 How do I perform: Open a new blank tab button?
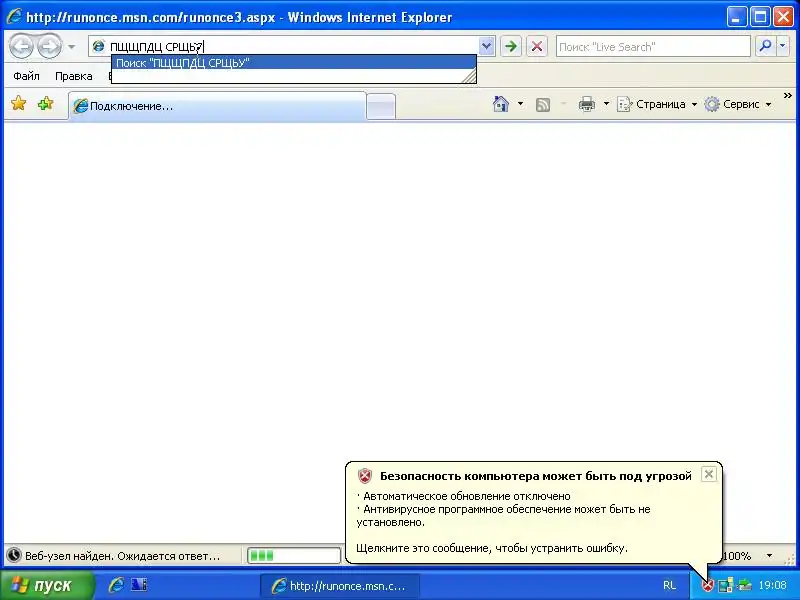click(381, 107)
